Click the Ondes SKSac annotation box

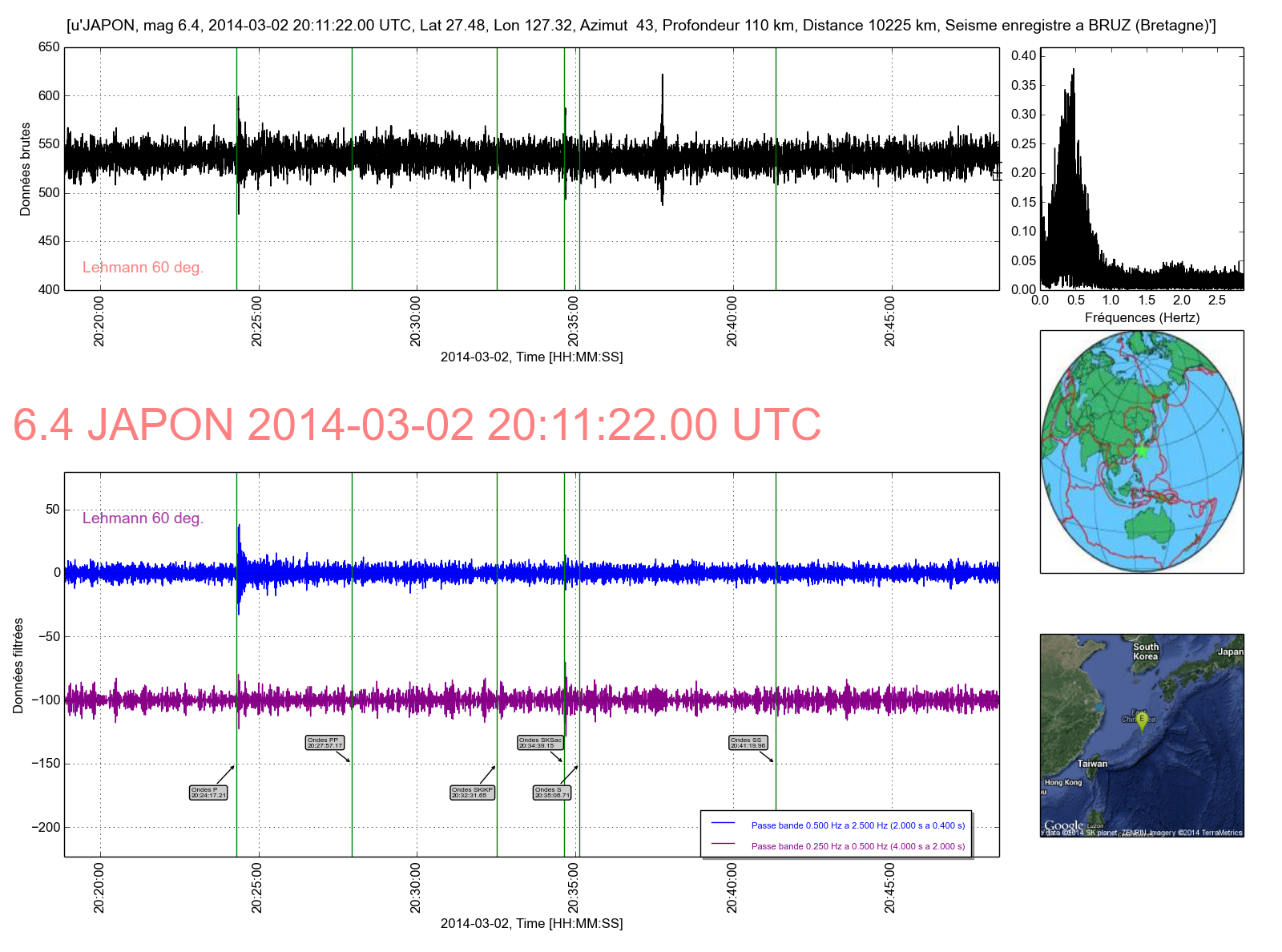[x=540, y=743]
